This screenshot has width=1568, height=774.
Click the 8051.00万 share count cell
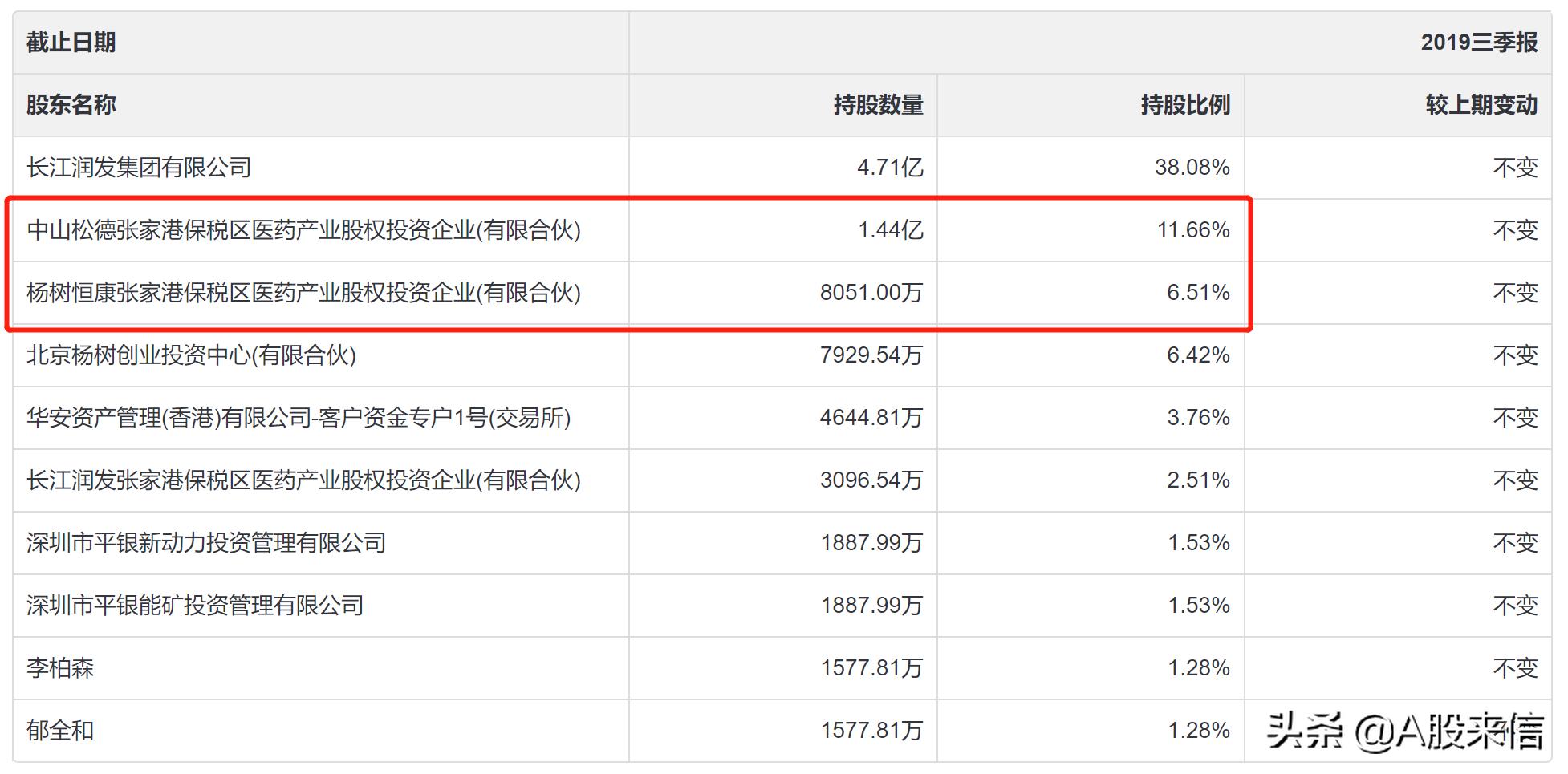coord(871,293)
